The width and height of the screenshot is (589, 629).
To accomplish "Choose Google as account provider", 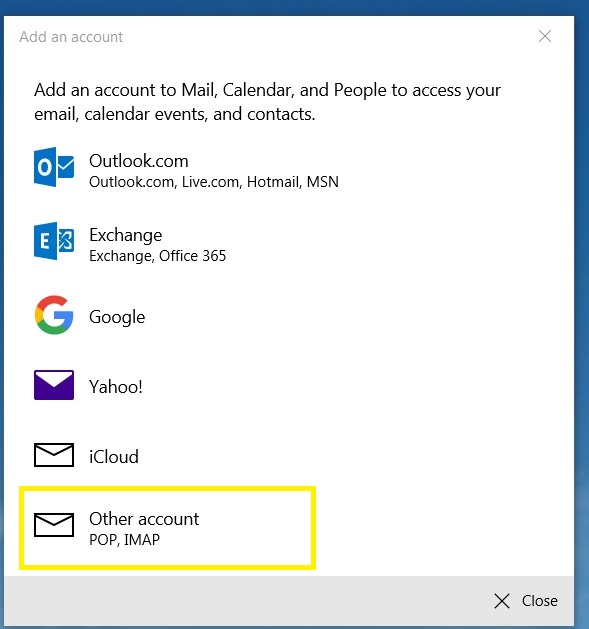I will [90, 316].
